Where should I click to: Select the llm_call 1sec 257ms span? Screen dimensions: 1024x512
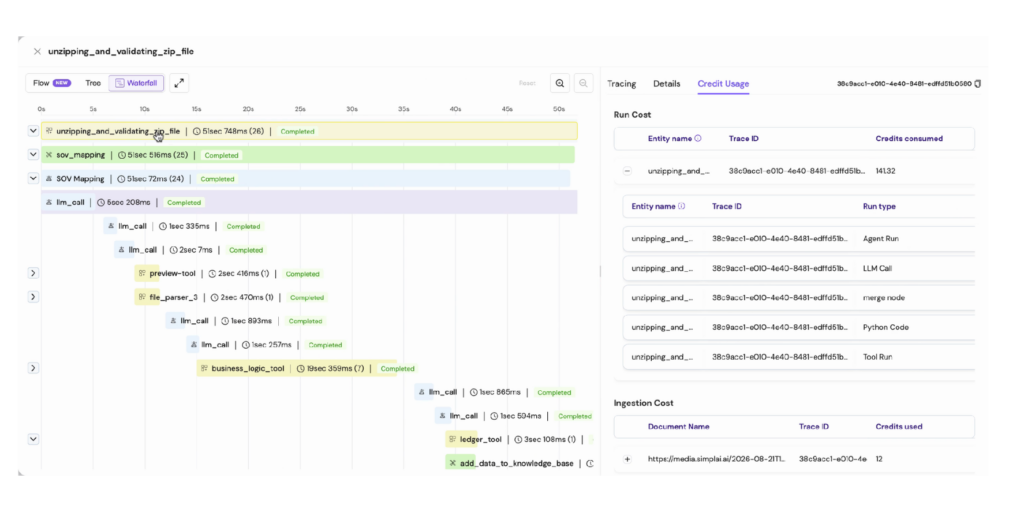click(x=266, y=344)
